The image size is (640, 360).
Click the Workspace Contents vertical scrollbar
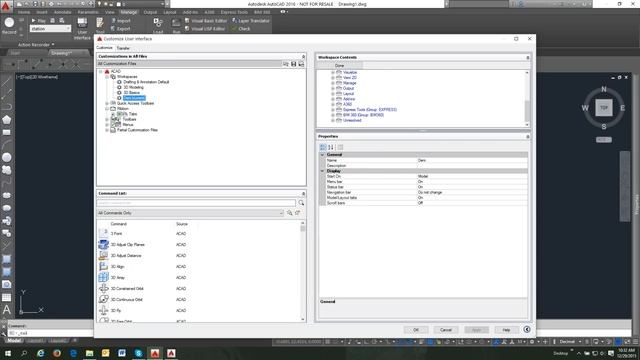click(x=527, y=98)
